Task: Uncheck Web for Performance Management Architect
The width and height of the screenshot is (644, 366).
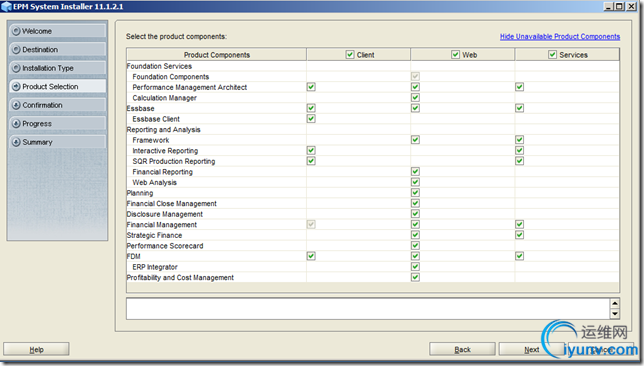Action: [x=415, y=87]
